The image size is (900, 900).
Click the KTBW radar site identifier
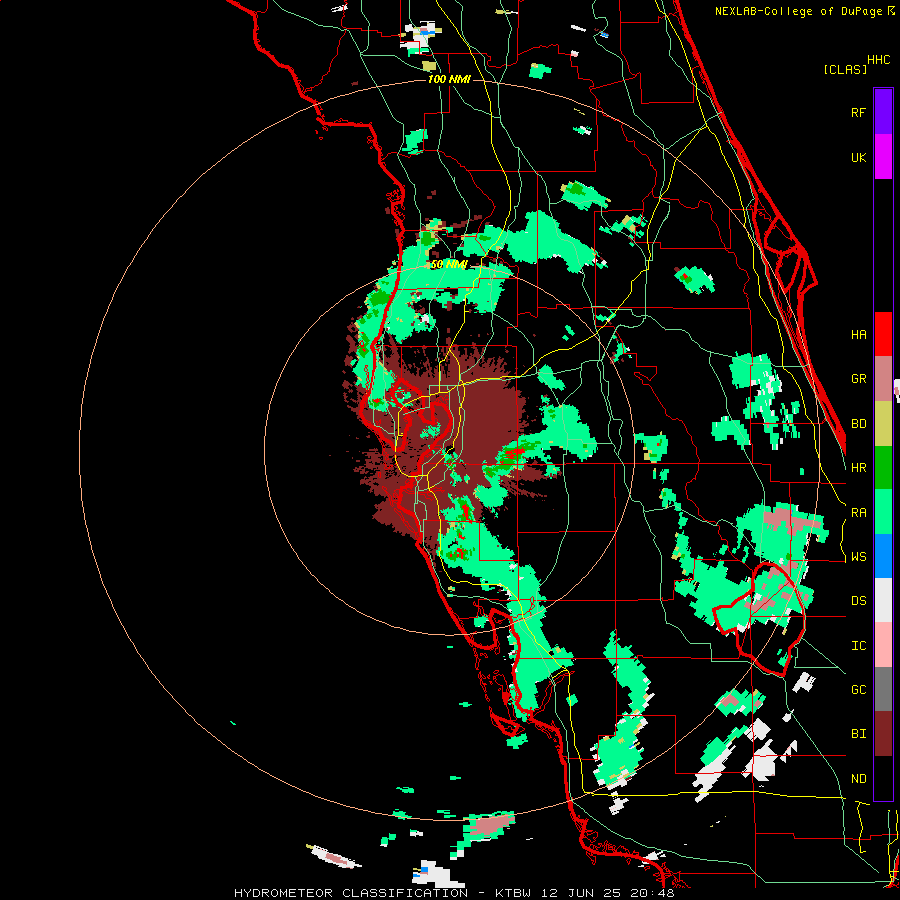point(513,893)
